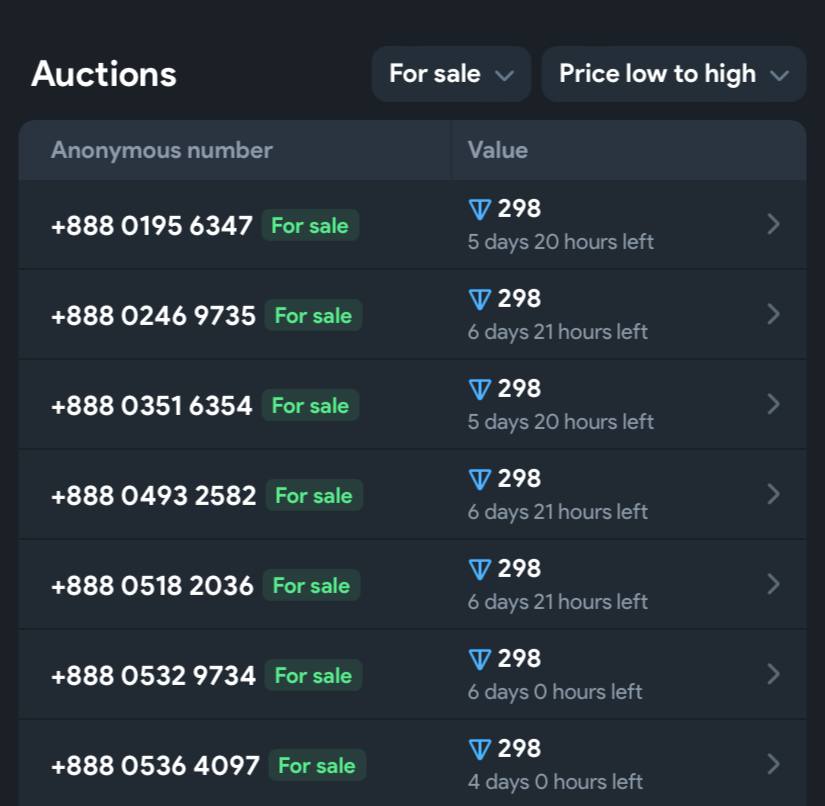Click the For sale badge on +888 0536 4097

click(x=316, y=765)
